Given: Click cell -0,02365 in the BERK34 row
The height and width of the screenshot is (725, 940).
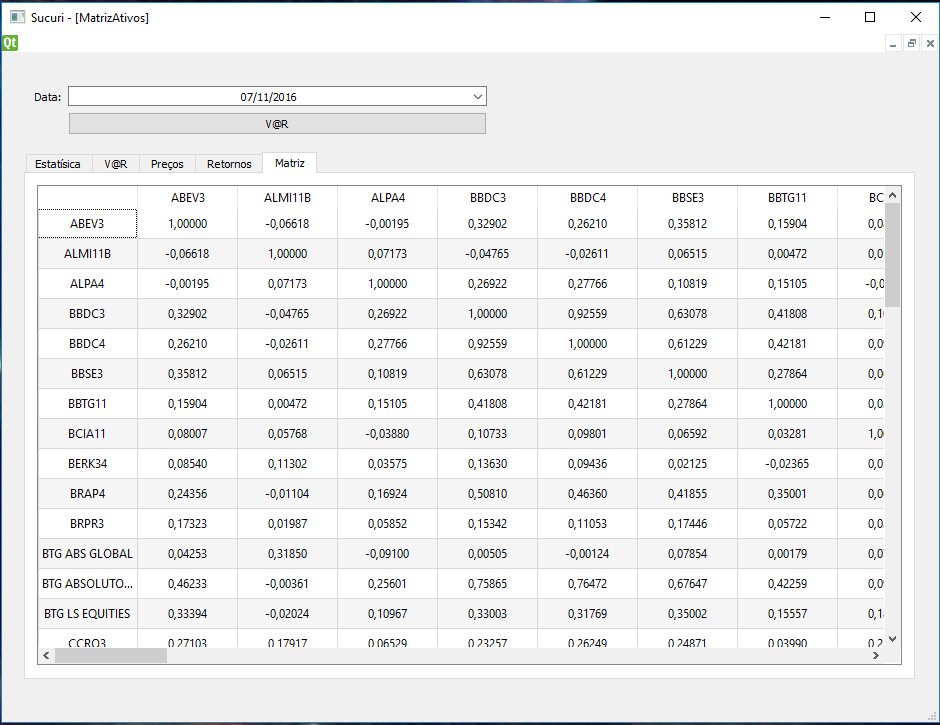Looking at the screenshot, I should point(788,464).
